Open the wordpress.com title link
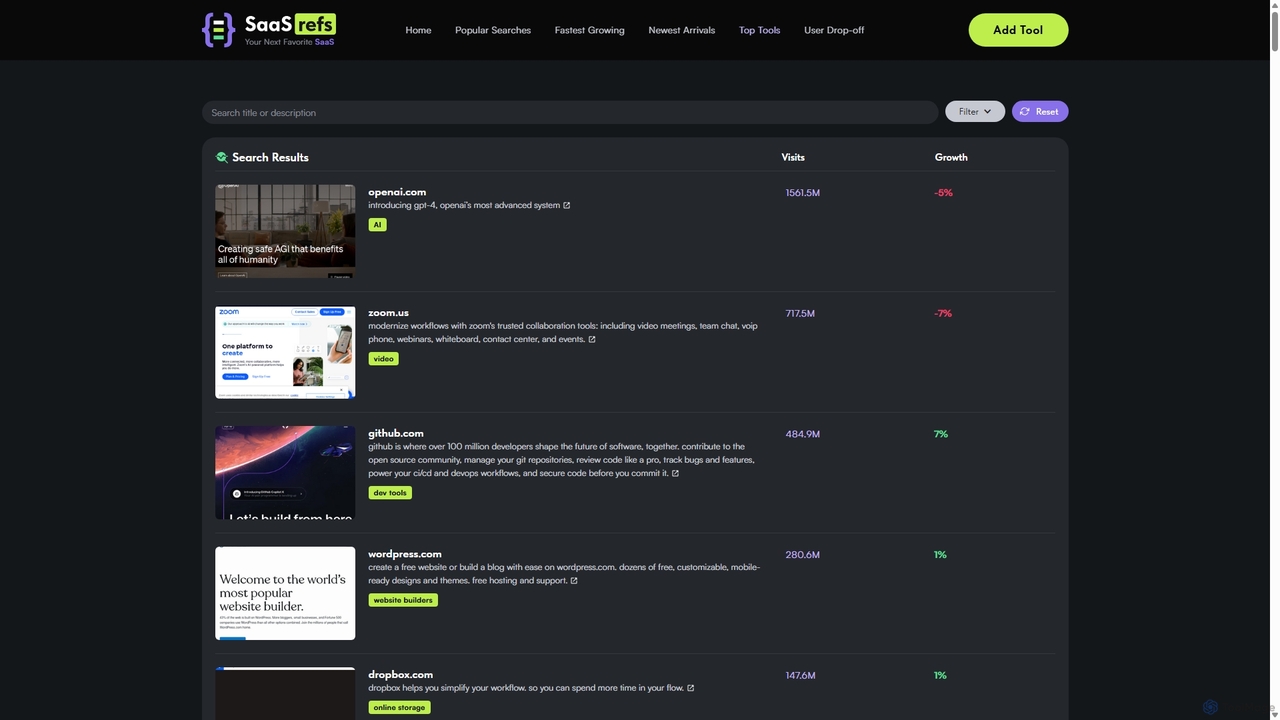This screenshot has height=720, width=1280. click(405, 554)
